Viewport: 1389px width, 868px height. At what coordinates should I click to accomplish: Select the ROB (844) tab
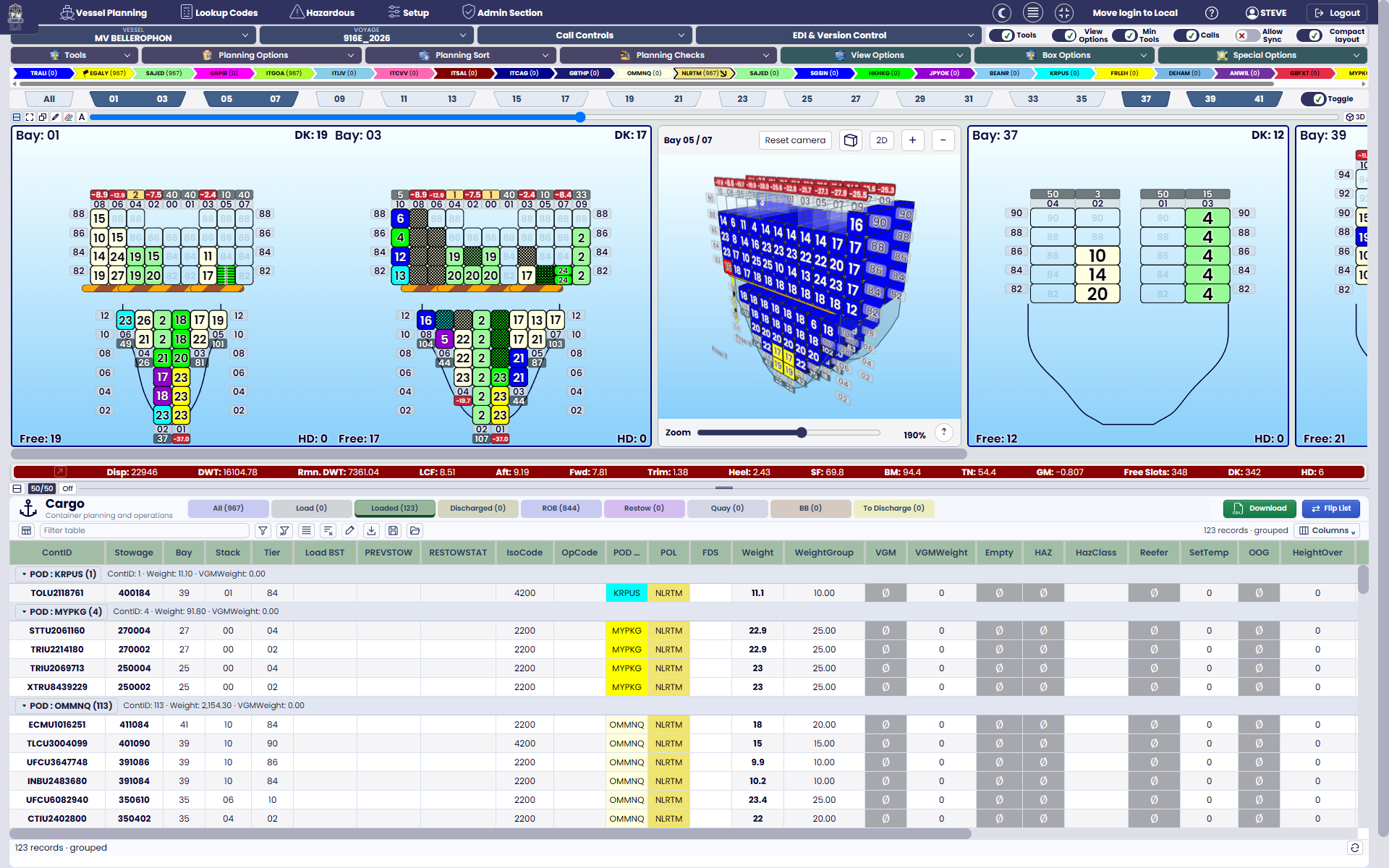coord(561,509)
